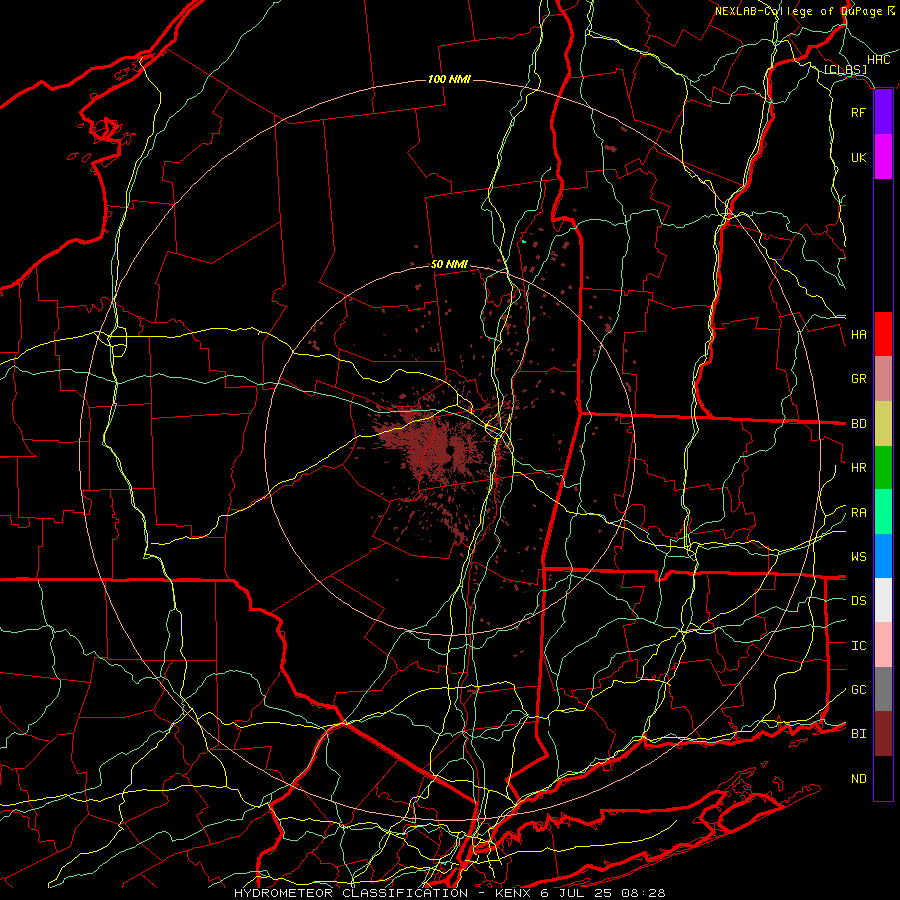
Task: Click the black ND no data swatch
Action: 883,778
